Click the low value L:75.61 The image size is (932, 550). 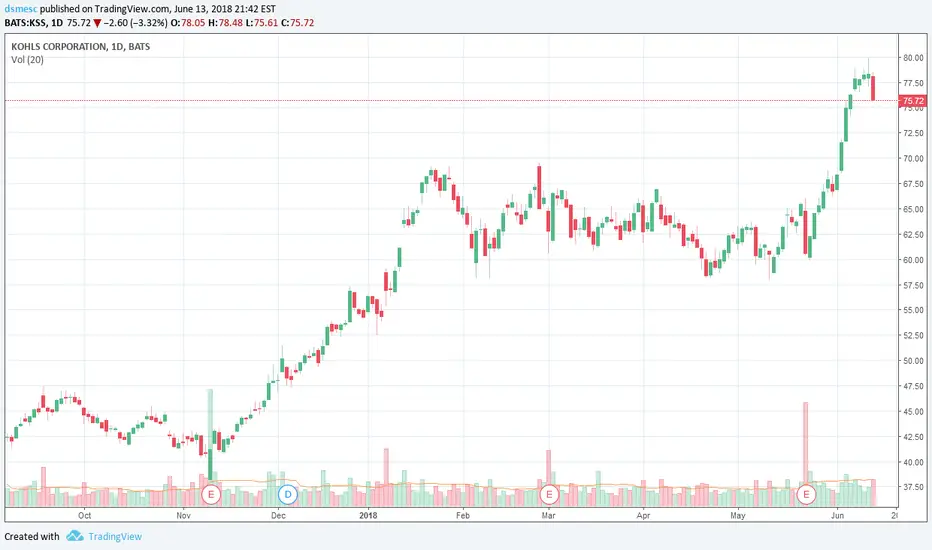click(262, 23)
